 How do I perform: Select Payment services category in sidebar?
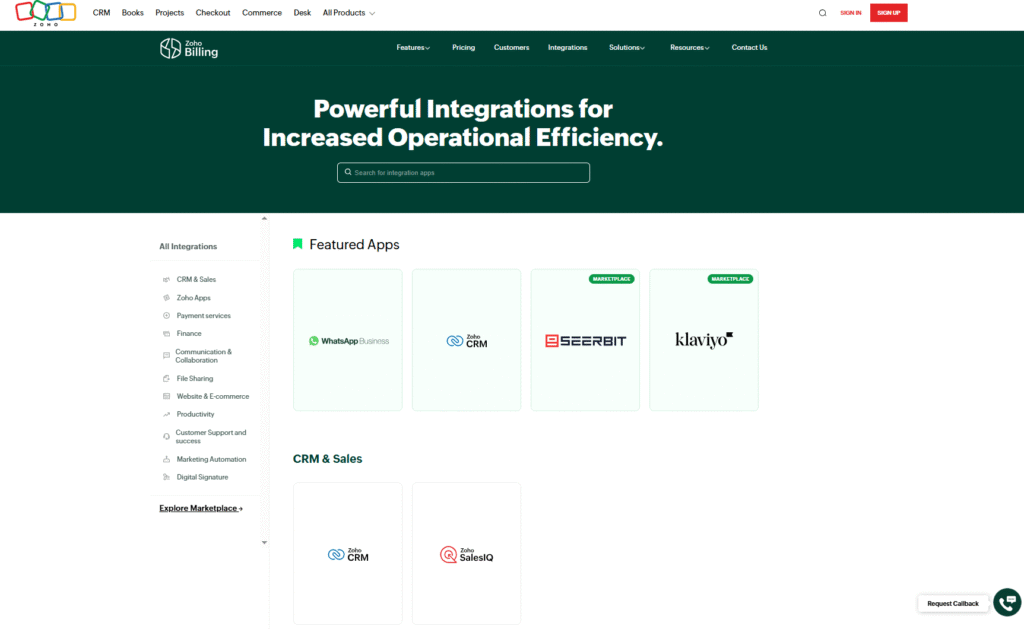[x=203, y=316]
